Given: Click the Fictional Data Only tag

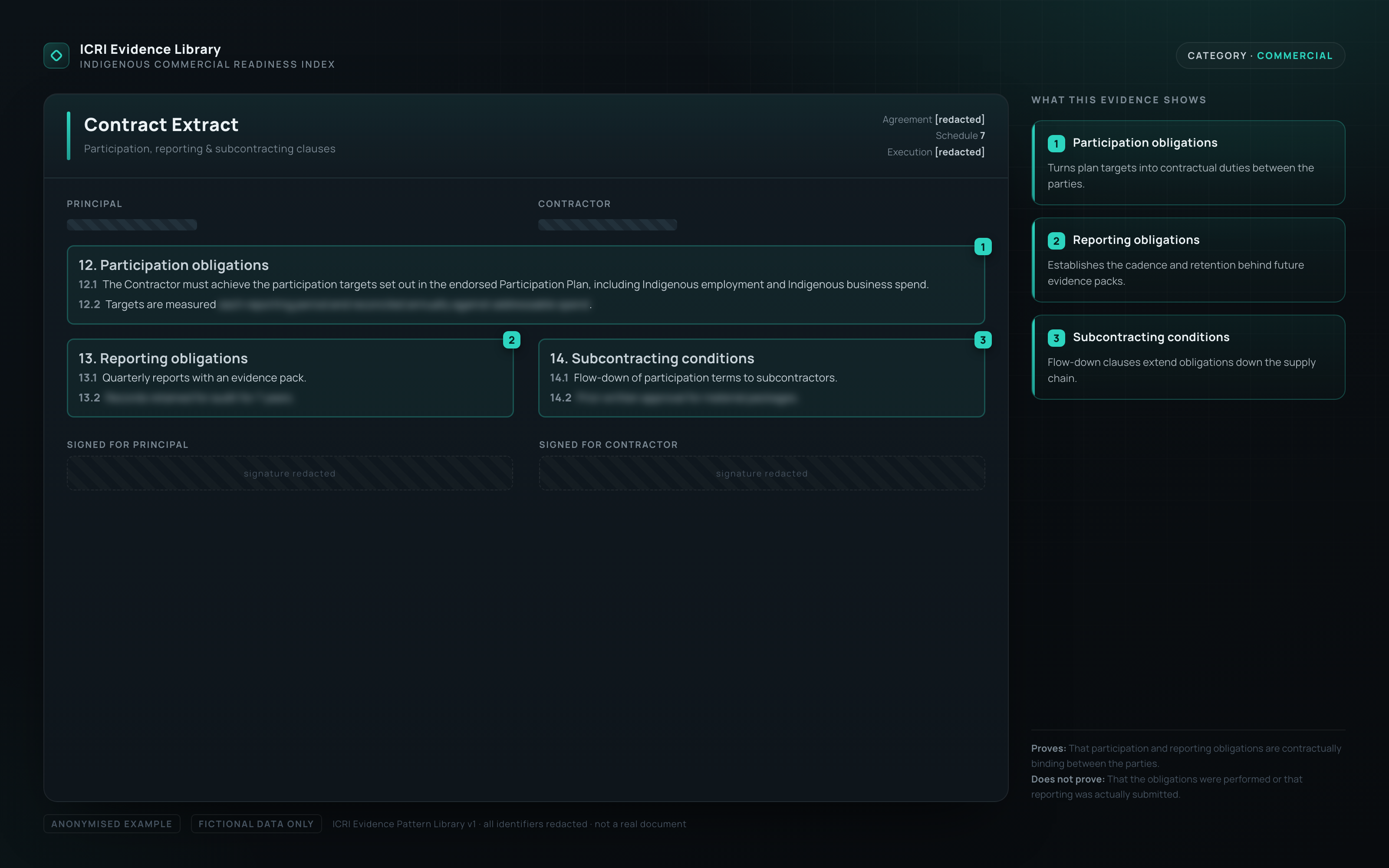Looking at the screenshot, I should [256, 824].
